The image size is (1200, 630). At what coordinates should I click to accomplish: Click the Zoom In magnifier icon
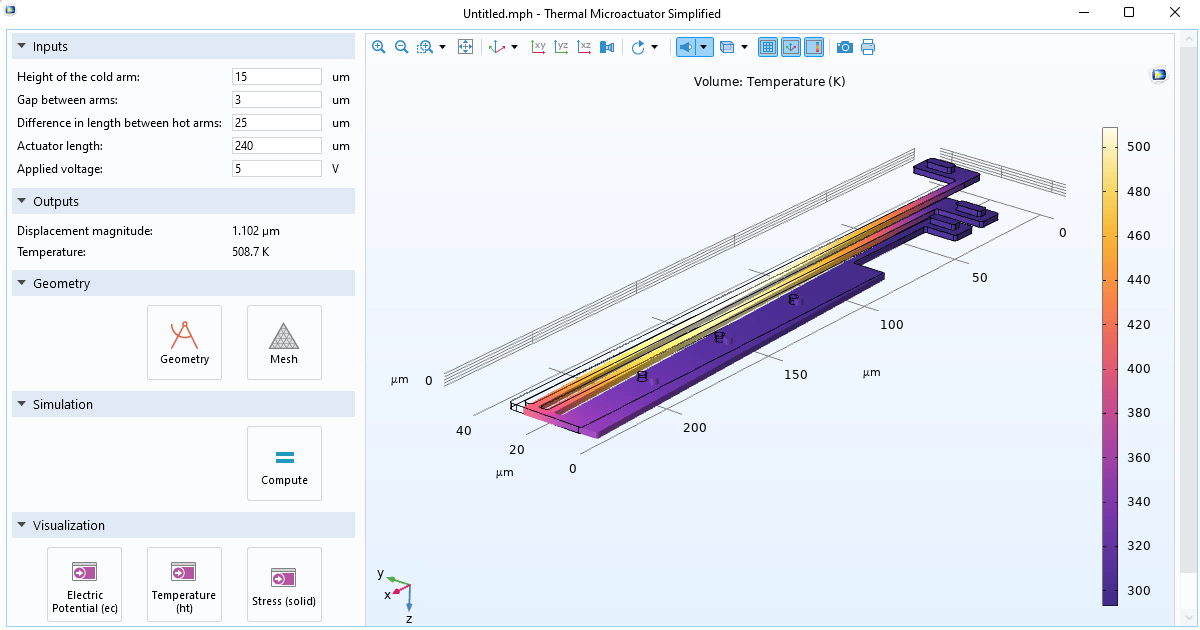[x=379, y=47]
